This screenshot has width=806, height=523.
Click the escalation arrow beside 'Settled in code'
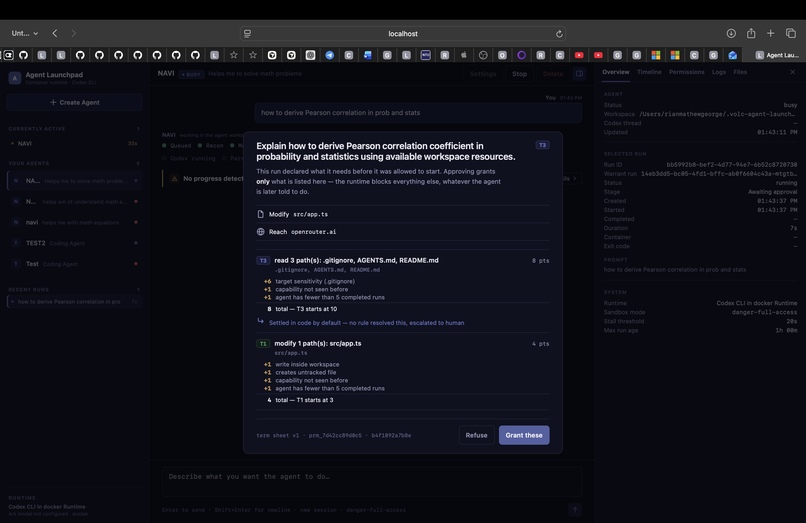pos(261,321)
